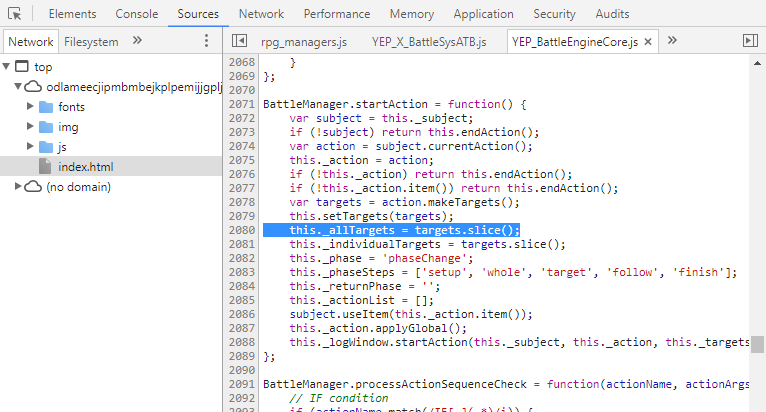The width and height of the screenshot is (766, 412).
Task: Click the subject.useItem code line
Action: click(411, 314)
